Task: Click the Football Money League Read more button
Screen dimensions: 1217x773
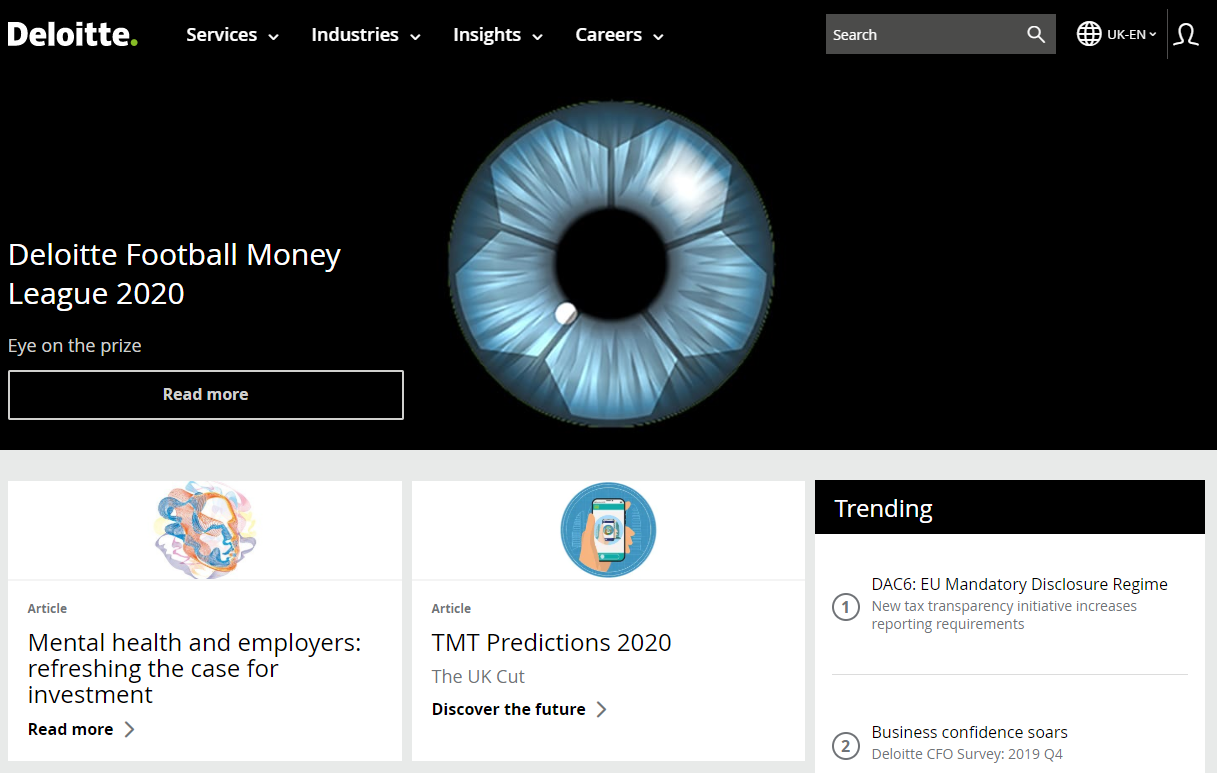Action: (x=206, y=395)
